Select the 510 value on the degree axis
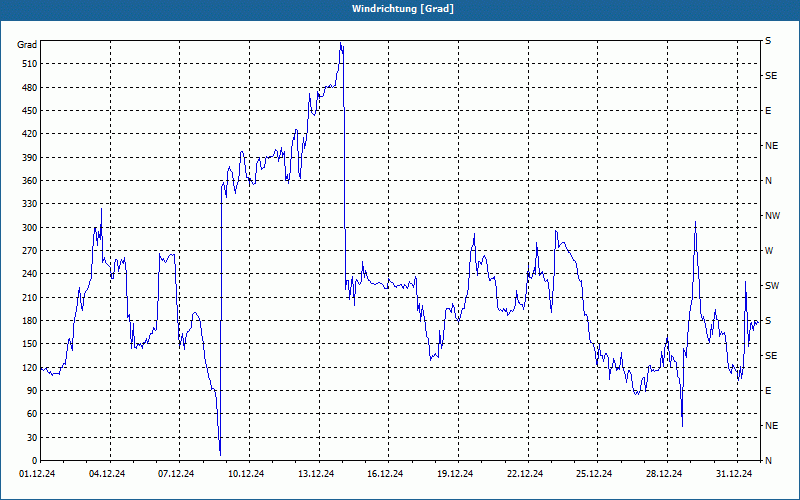 (30, 64)
